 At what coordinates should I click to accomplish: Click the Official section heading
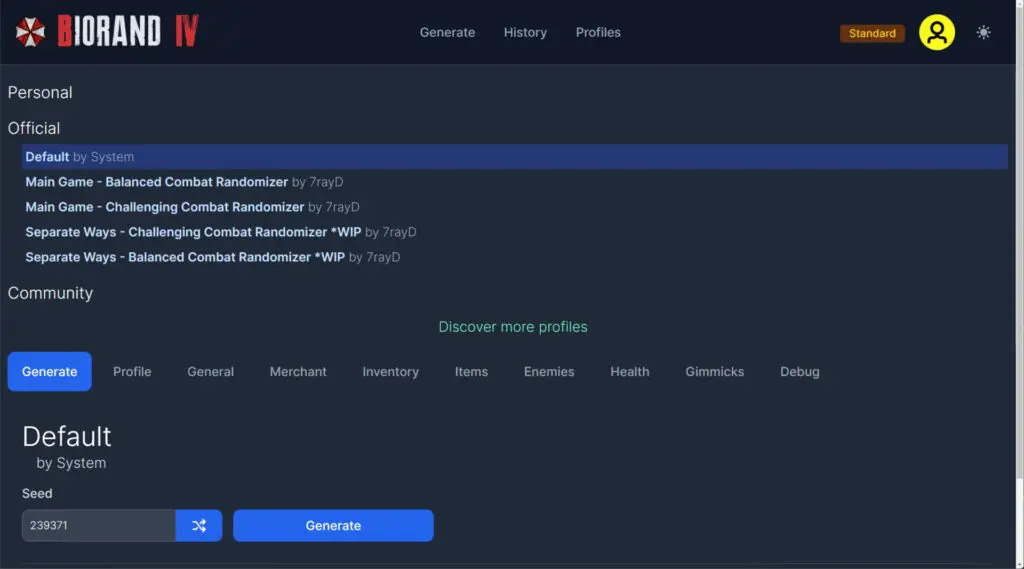pos(34,128)
